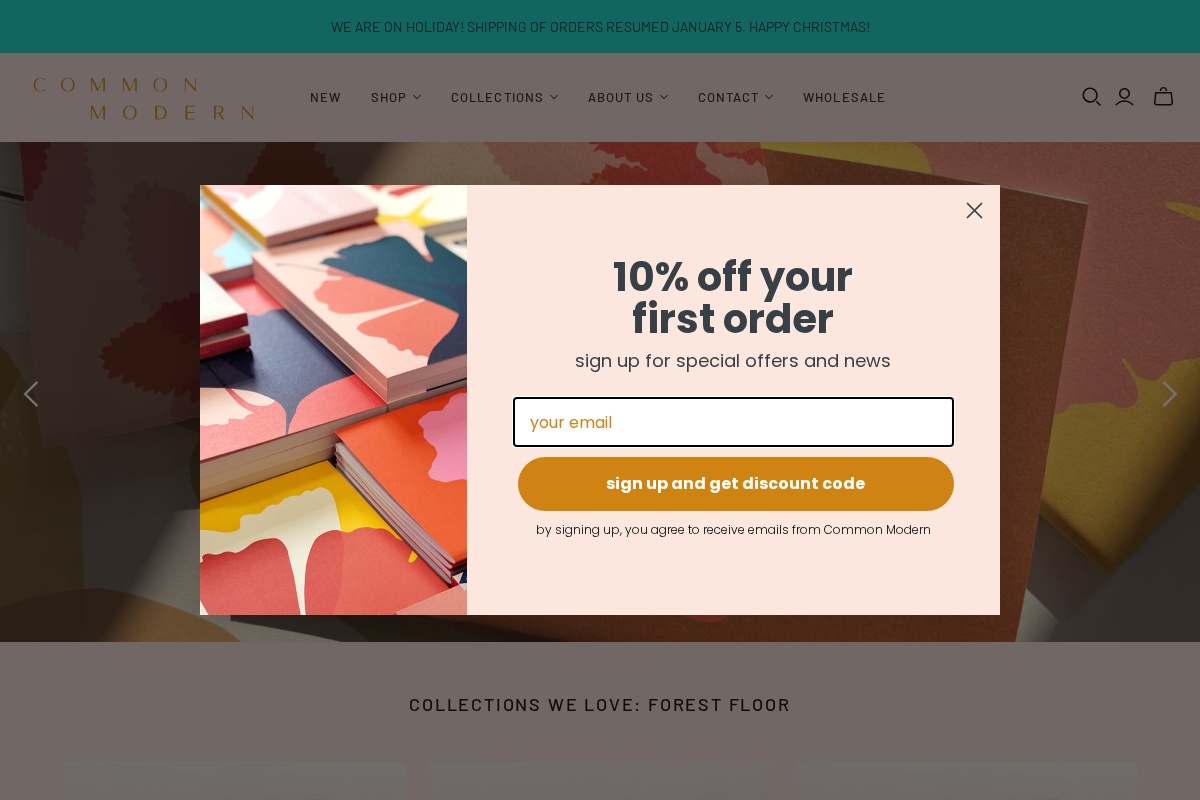Open the New menu item

[325, 97]
